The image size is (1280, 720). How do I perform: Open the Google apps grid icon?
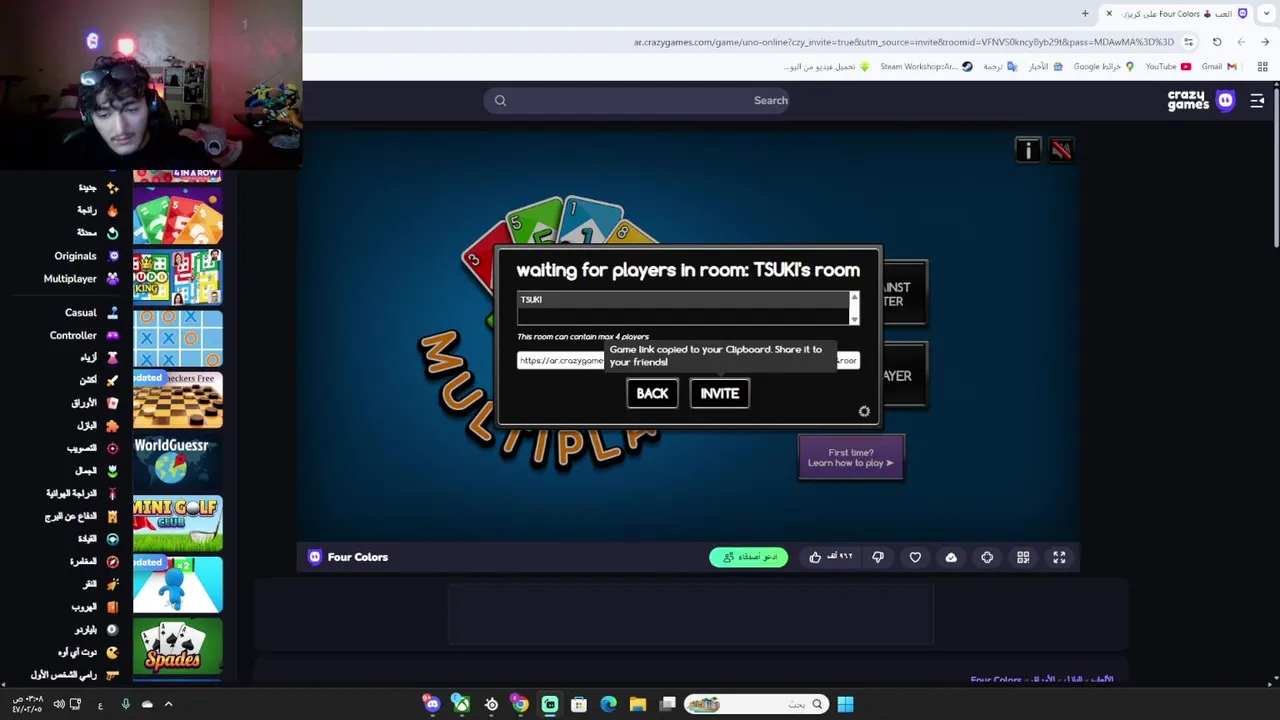(1263, 67)
